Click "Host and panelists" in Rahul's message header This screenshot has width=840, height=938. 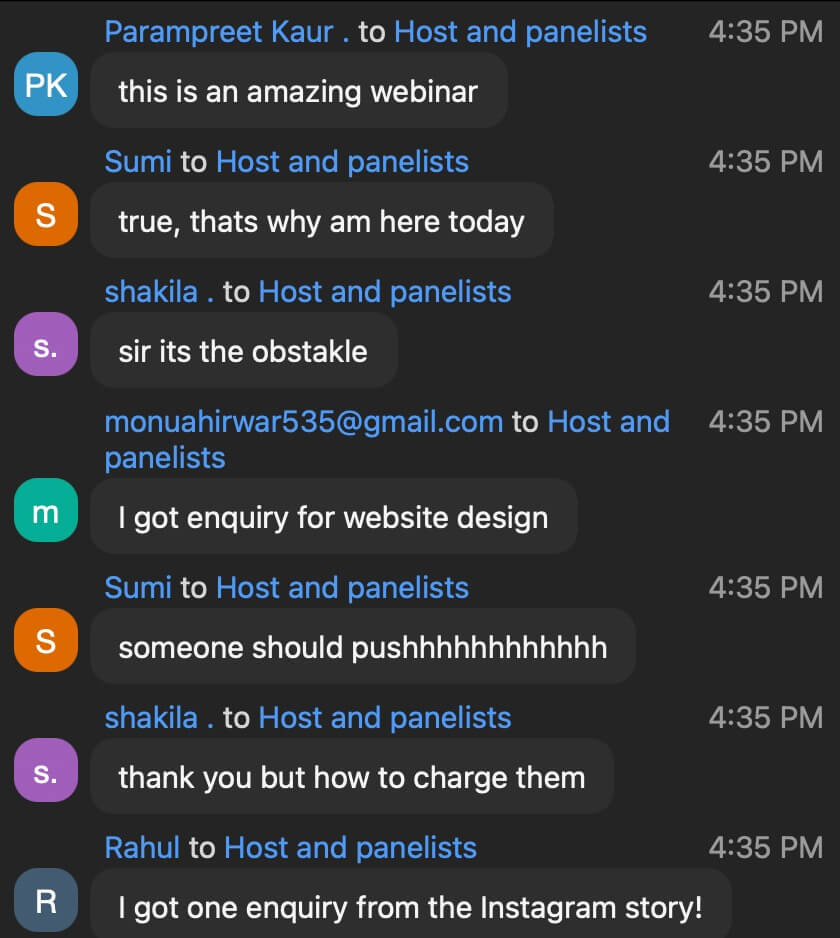point(350,848)
